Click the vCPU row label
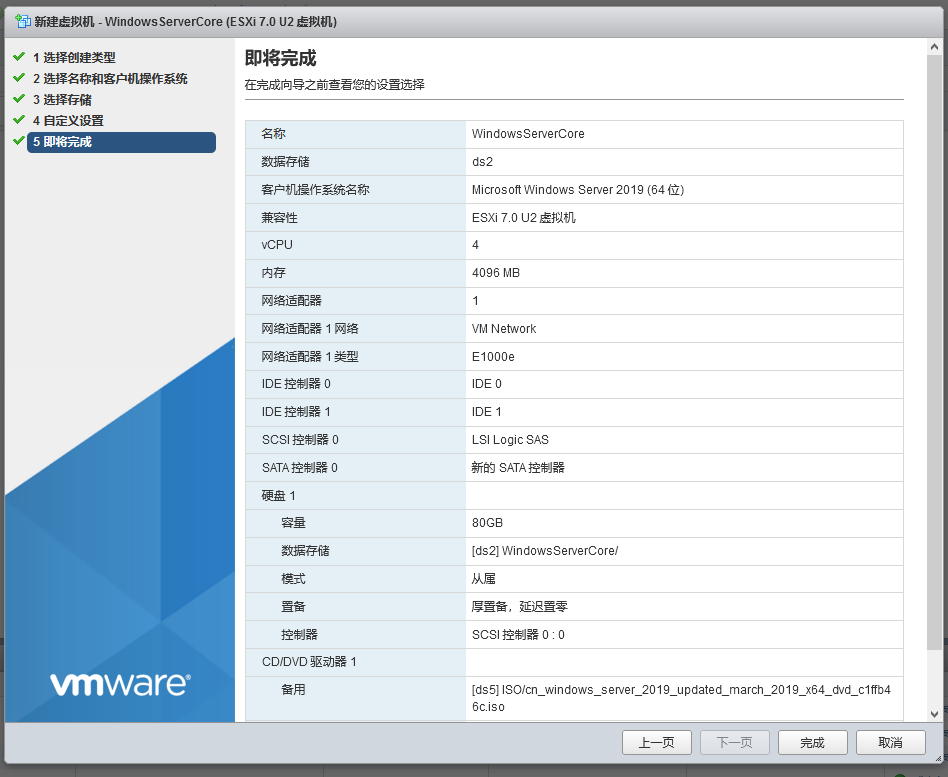This screenshot has height=777, width=948. pyautogui.click(x=277, y=245)
